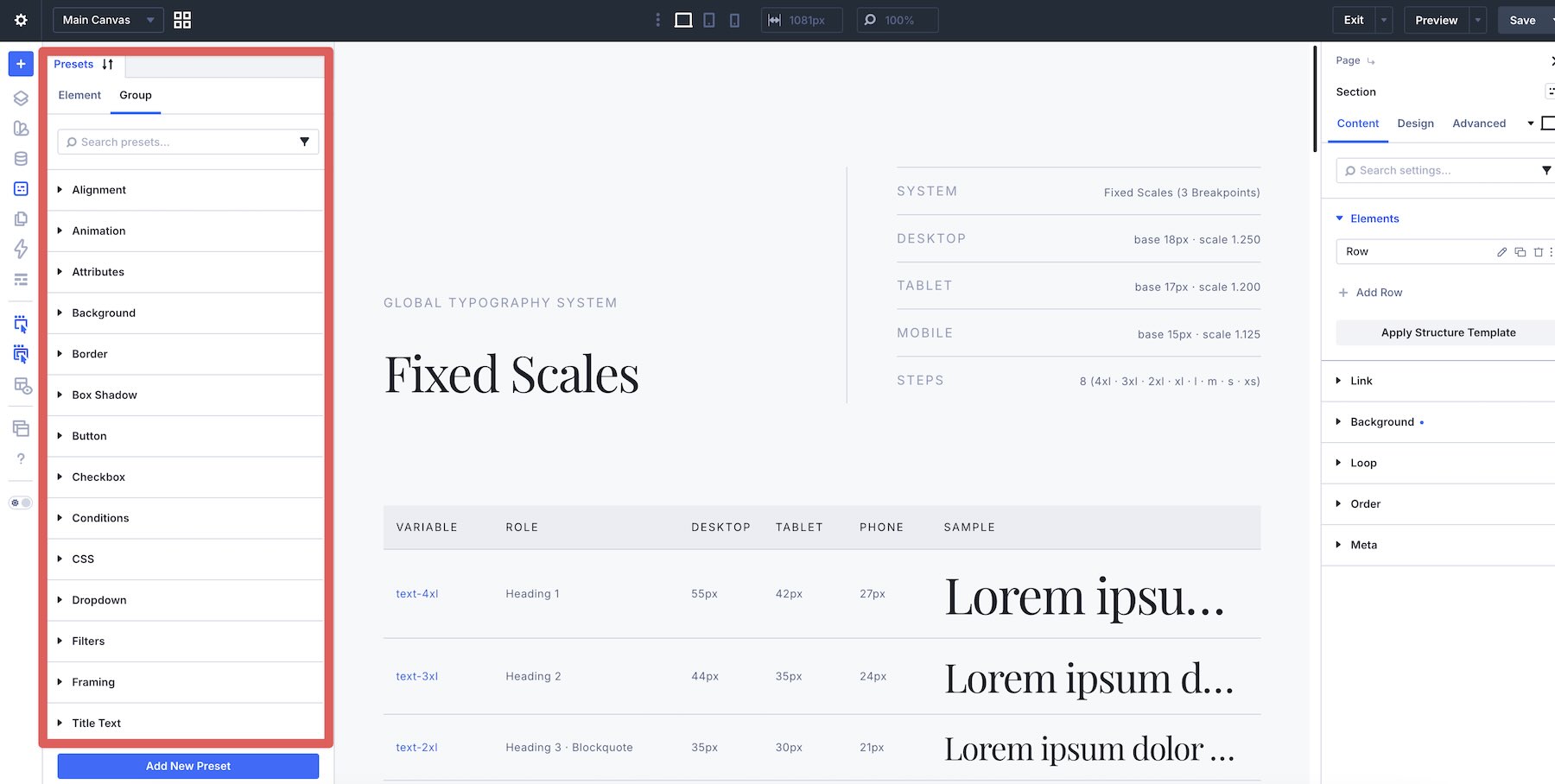
Task: Click Add Row in Elements
Action: pos(1371,293)
